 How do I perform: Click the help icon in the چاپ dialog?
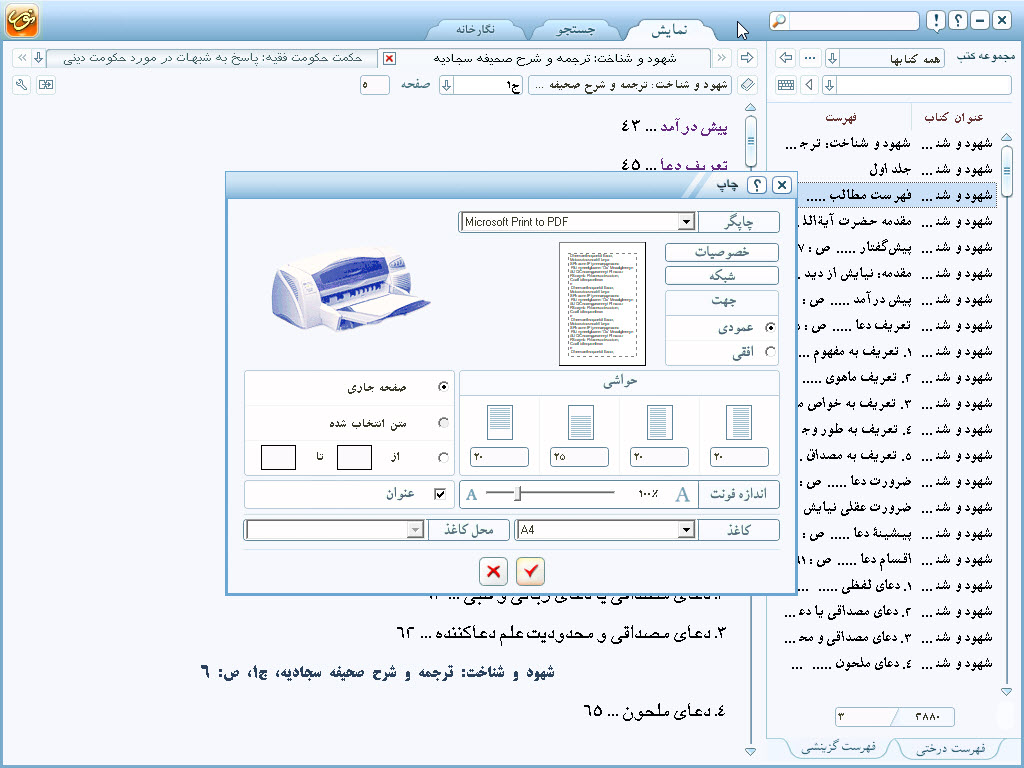tap(757, 185)
